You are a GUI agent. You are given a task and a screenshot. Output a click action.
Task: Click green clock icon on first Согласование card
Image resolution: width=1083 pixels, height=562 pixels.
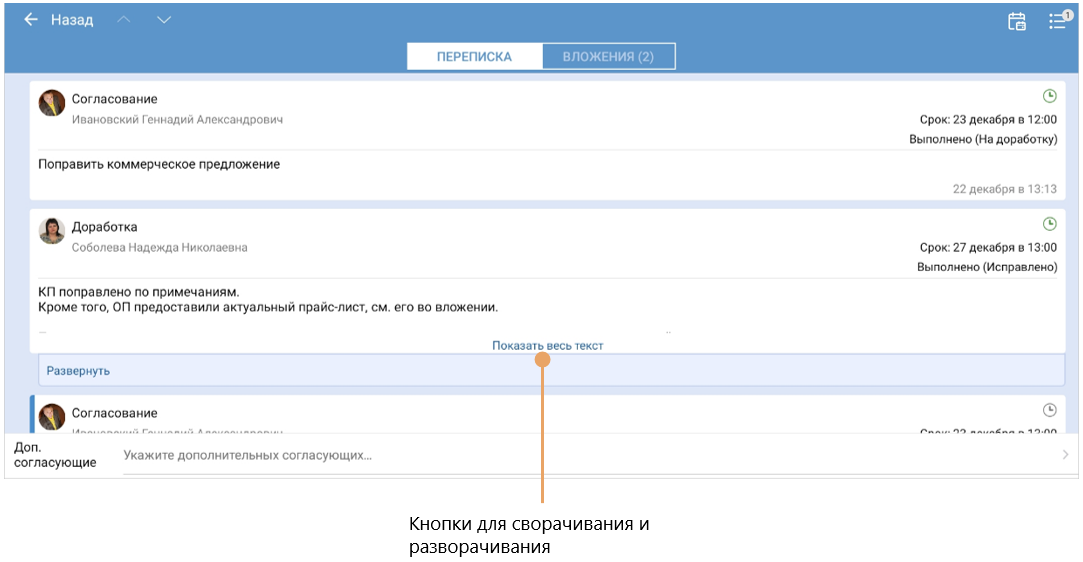coord(1049,96)
